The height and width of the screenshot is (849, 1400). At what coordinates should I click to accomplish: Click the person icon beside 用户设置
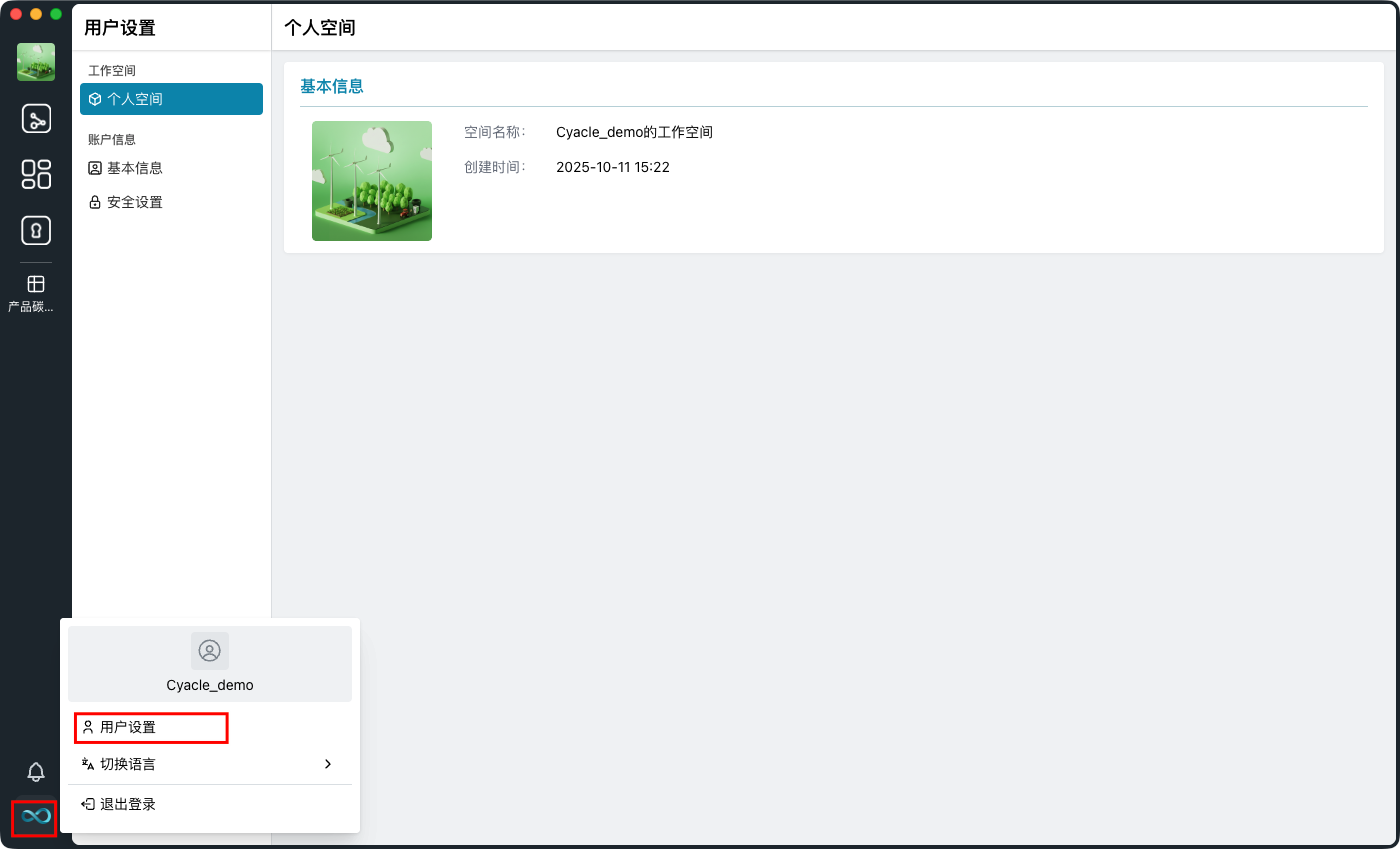87,727
